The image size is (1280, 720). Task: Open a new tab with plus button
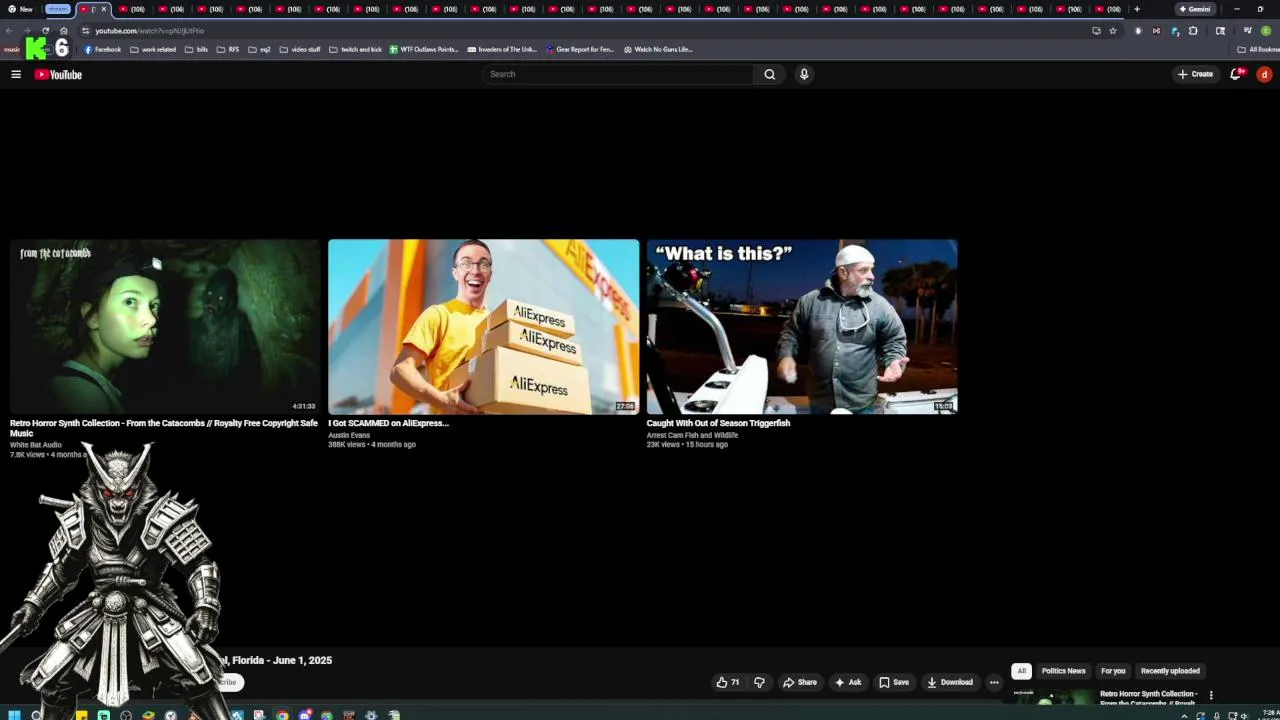tap(1136, 9)
